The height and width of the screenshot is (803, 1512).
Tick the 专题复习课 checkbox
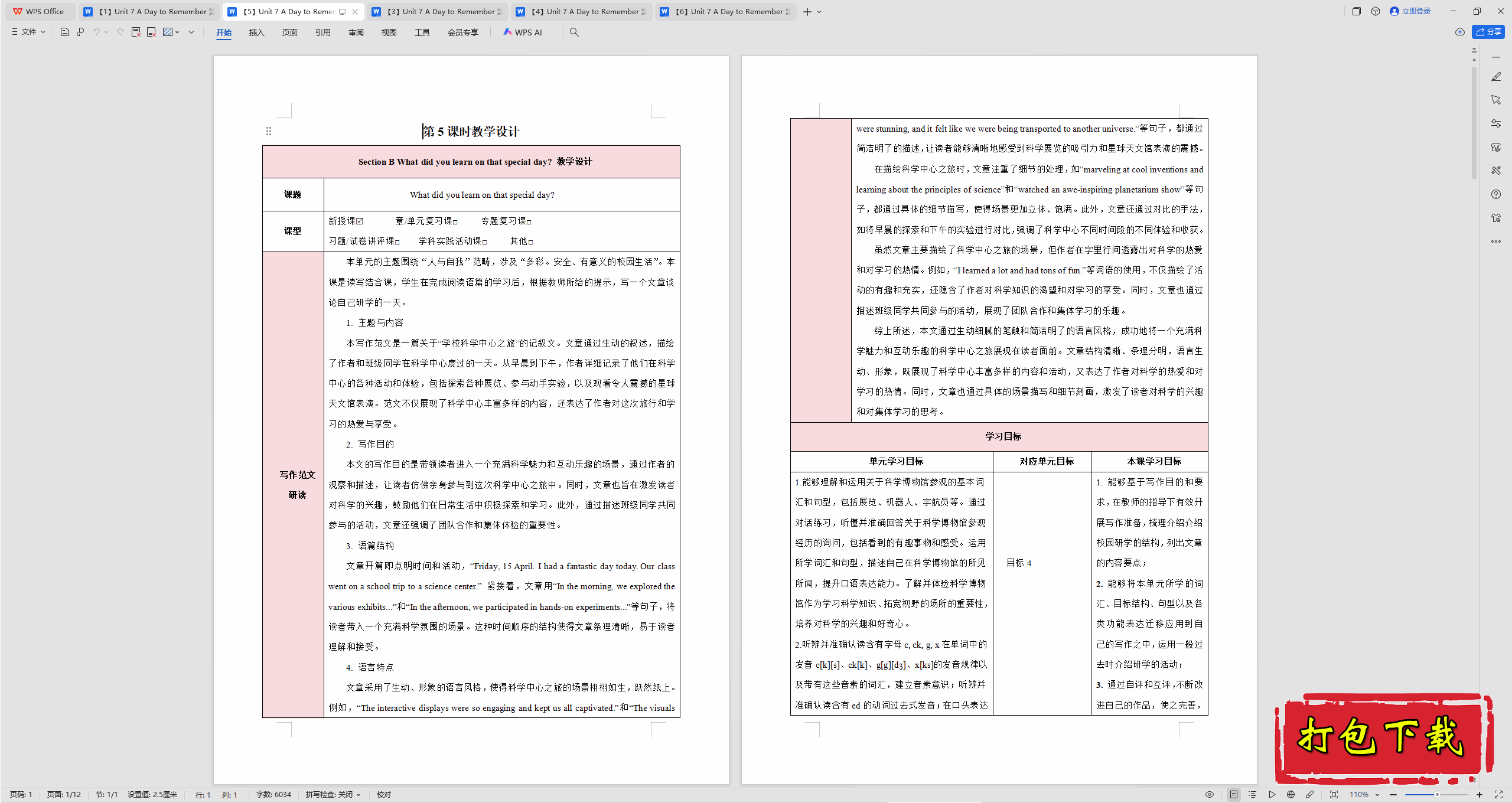(529, 222)
